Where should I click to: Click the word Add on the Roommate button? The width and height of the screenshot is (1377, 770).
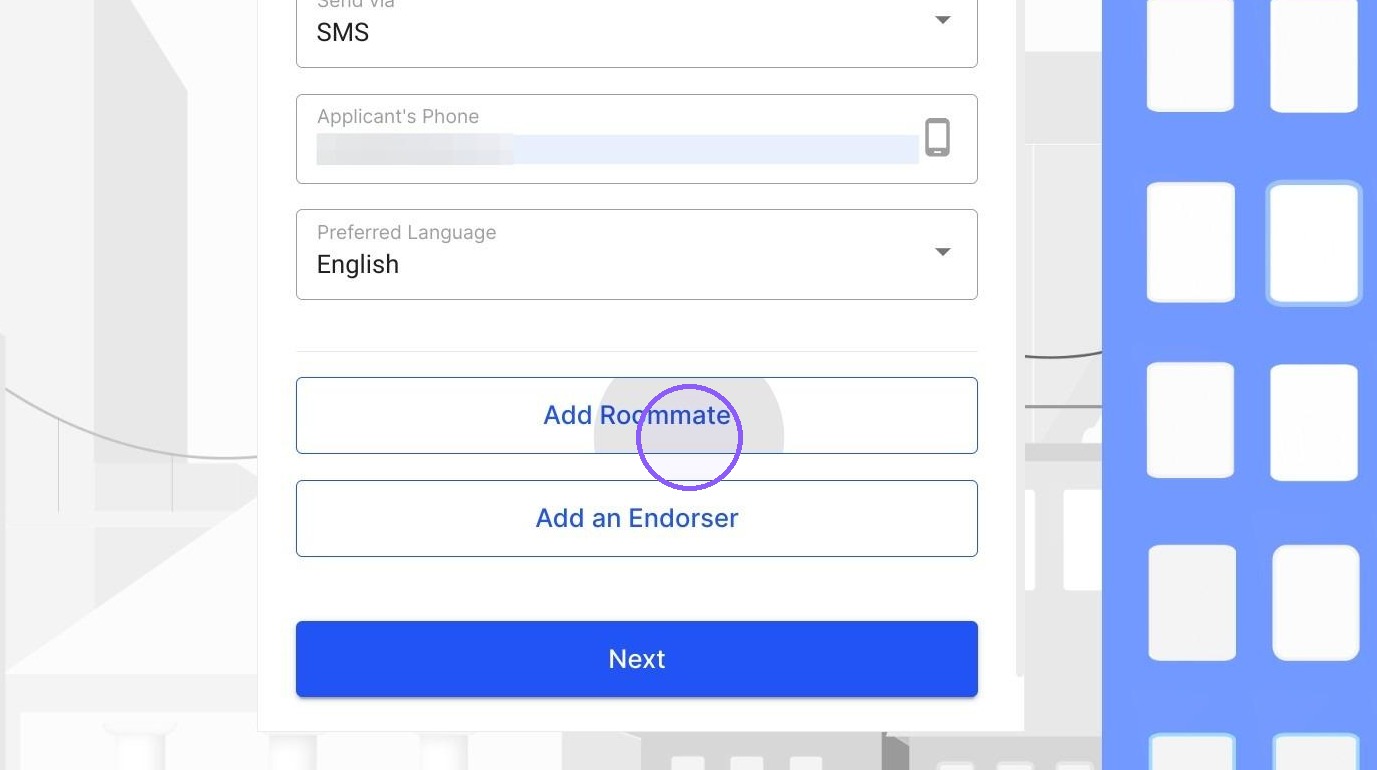click(568, 415)
